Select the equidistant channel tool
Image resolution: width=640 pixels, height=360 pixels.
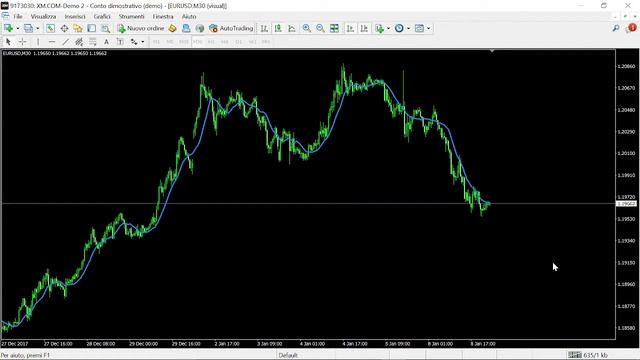79,42
